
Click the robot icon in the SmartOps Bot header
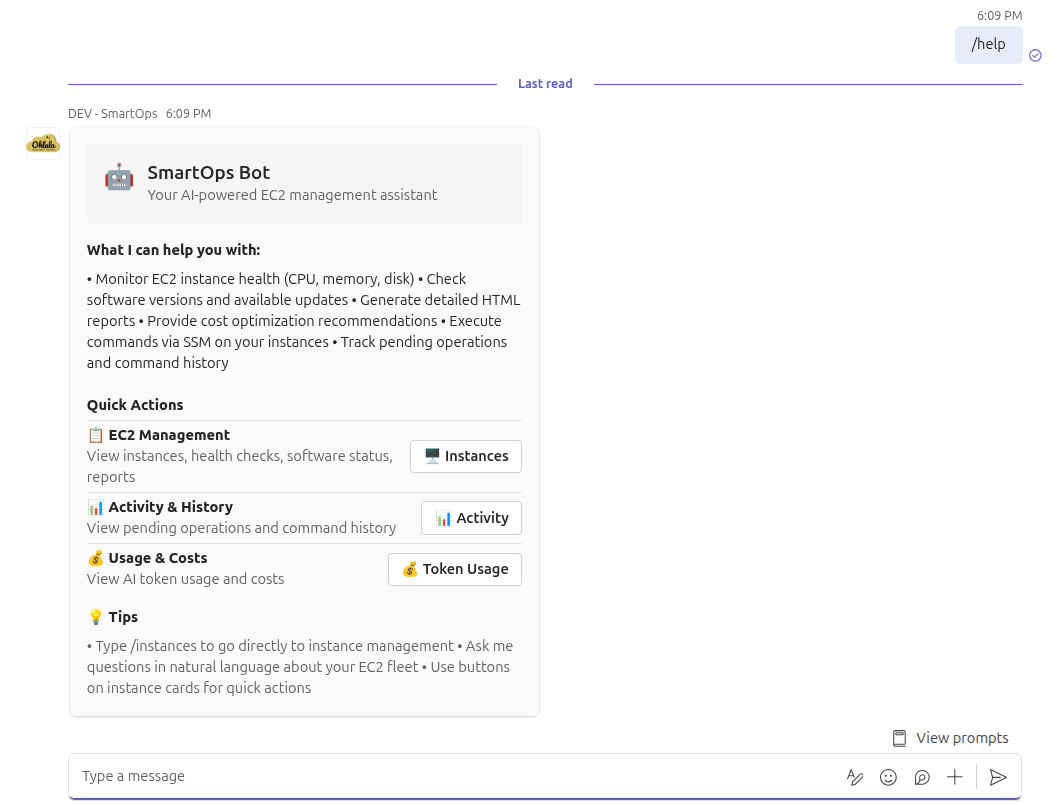tap(117, 176)
